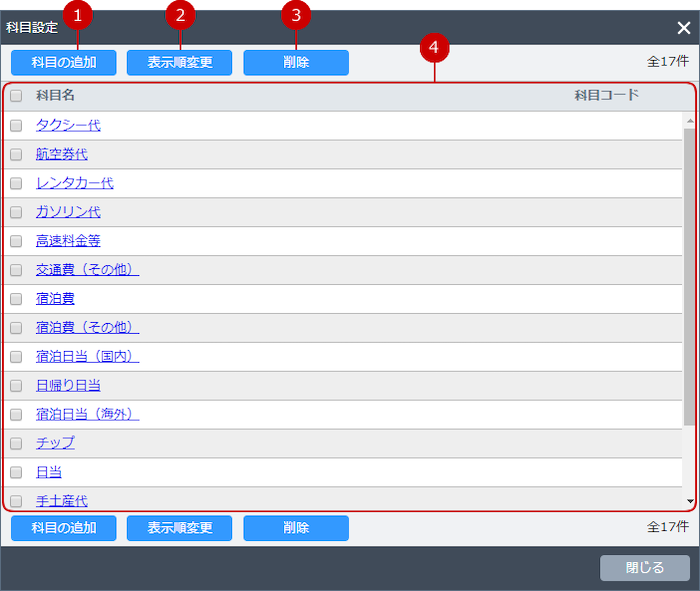Close the 科目設定 dialog with X icon
The height and width of the screenshot is (591, 700).
pyautogui.click(x=683, y=28)
